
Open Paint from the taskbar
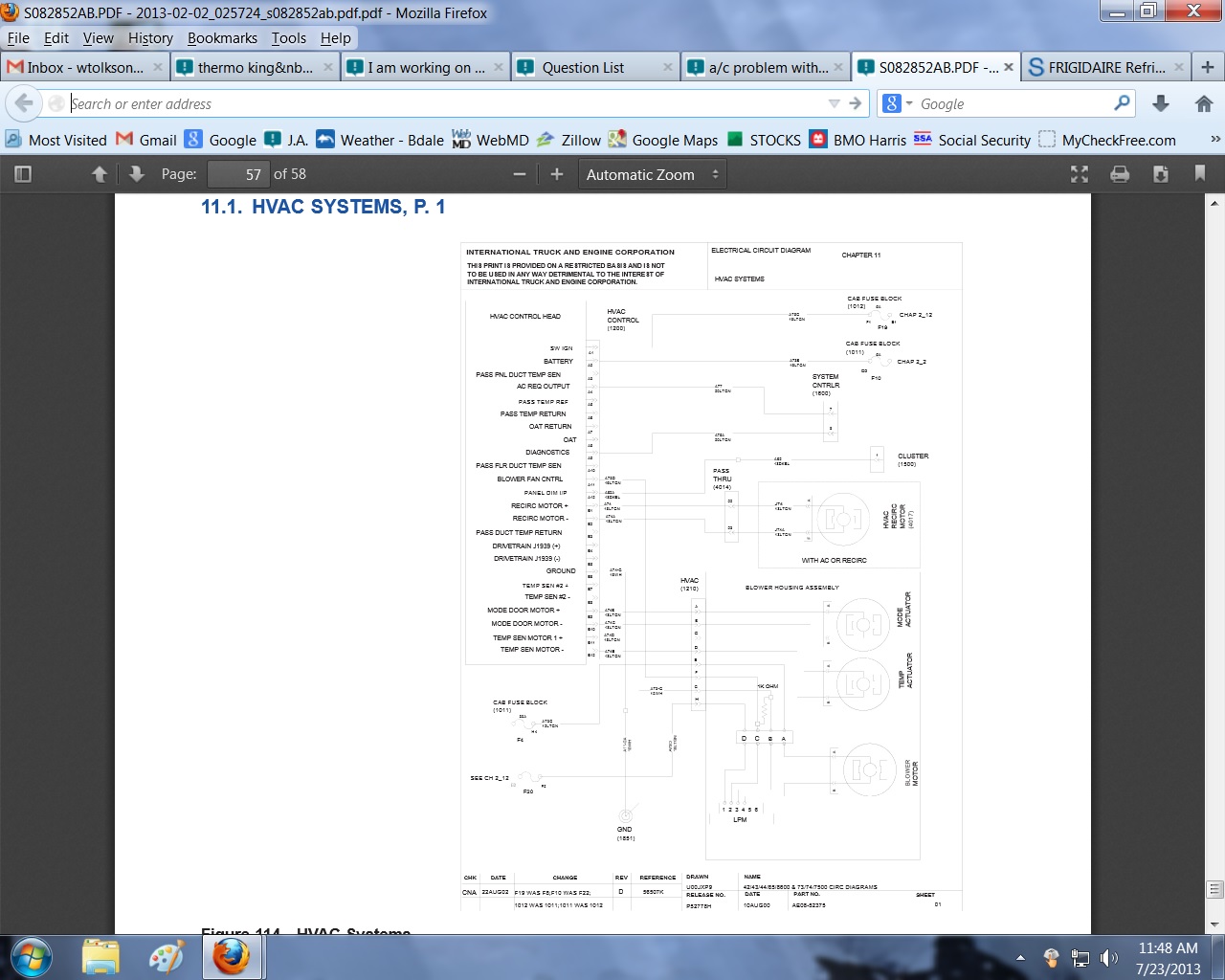(x=167, y=956)
